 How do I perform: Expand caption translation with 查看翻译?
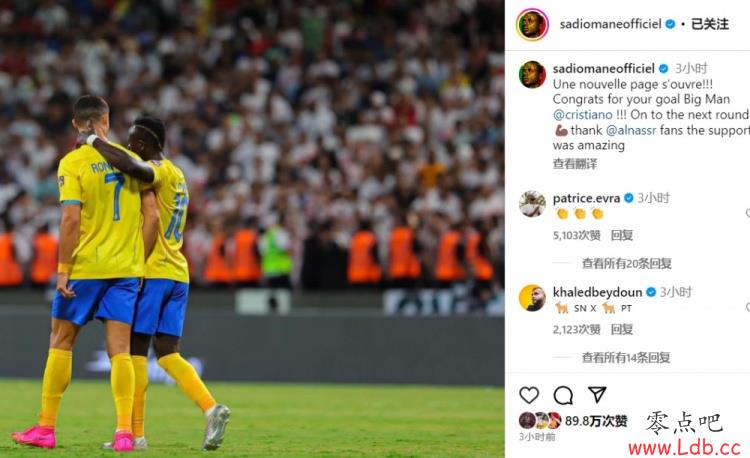pyautogui.click(x=575, y=164)
